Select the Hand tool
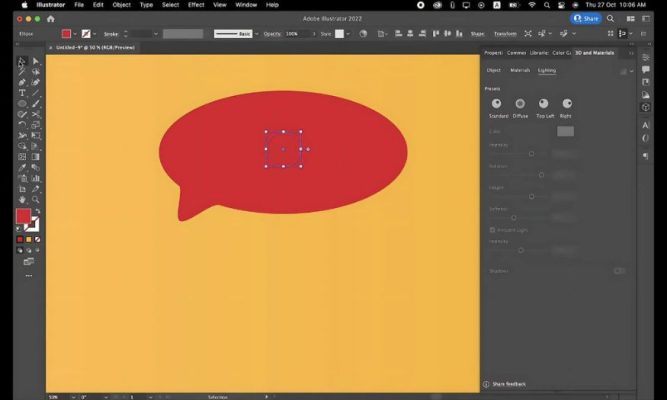667x400 pixels. [x=22, y=199]
